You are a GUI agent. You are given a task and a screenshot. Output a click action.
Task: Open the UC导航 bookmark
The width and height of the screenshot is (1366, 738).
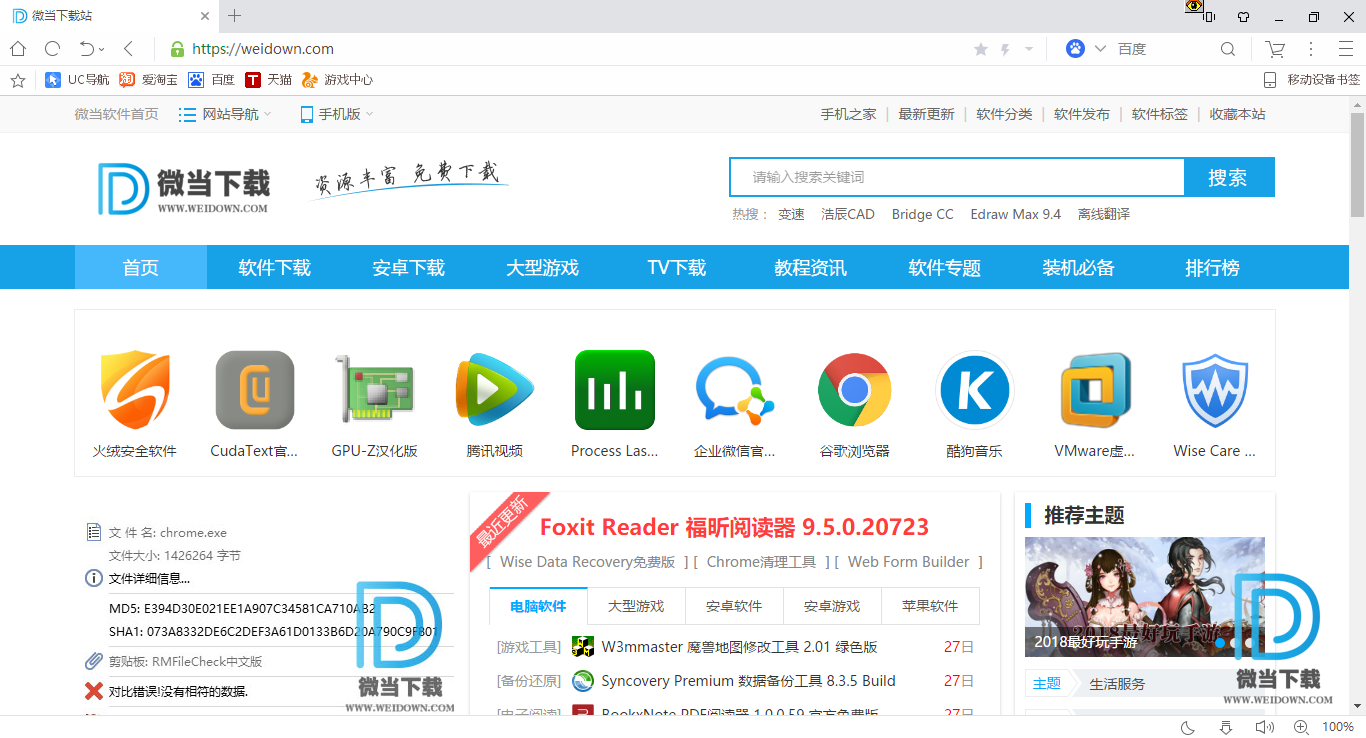click(77, 80)
